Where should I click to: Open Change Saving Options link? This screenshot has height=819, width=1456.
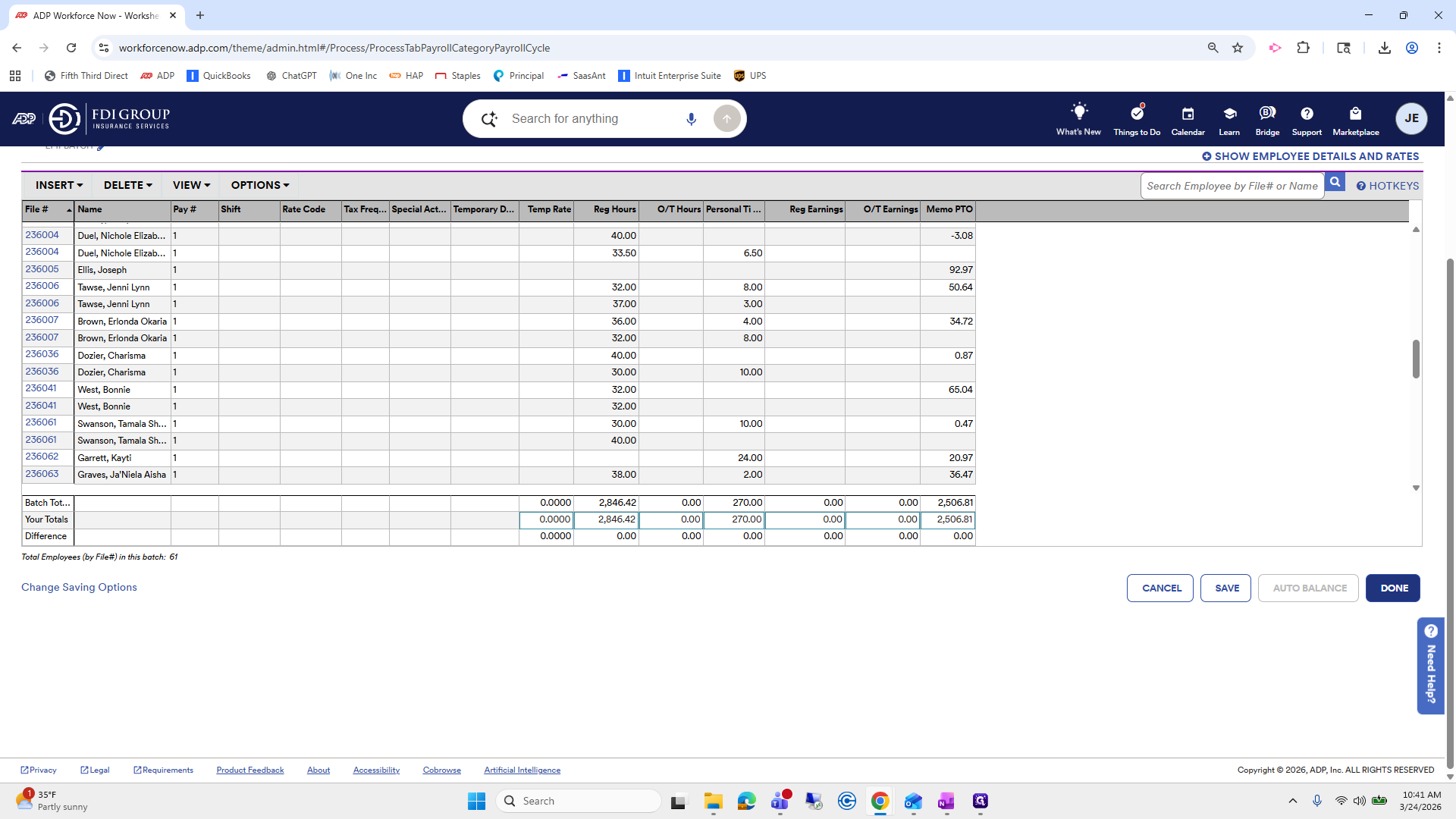[79, 587]
